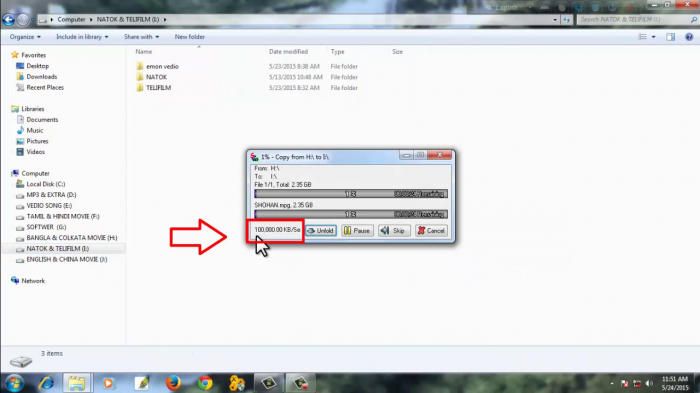
Task: Open address bar history dropdown arrow
Action: (555, 20)
